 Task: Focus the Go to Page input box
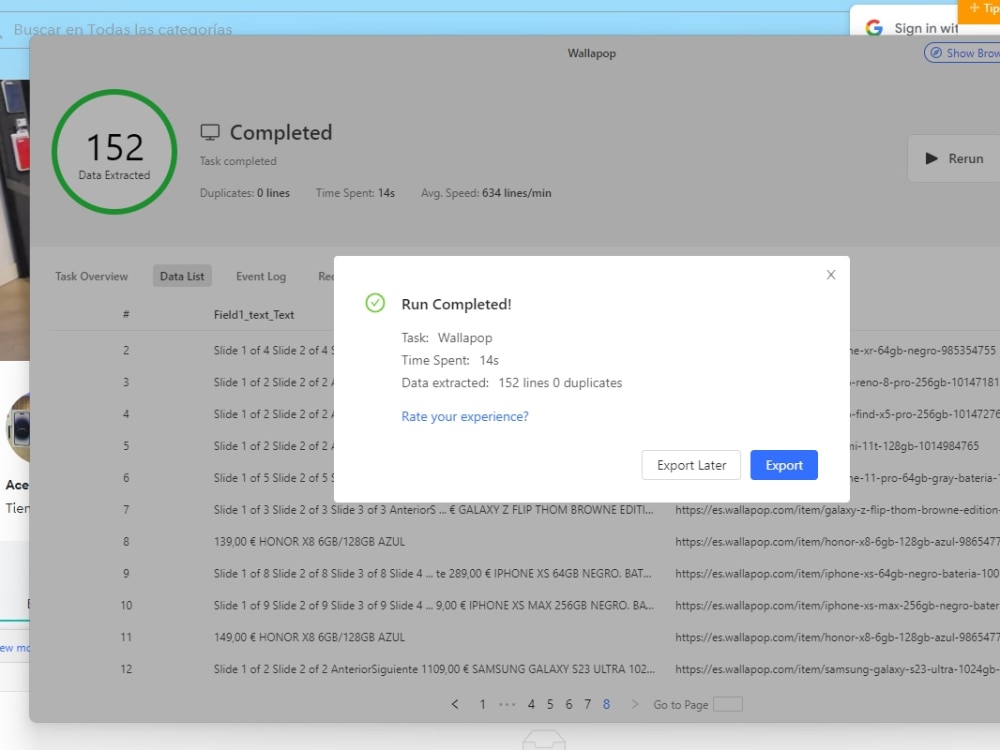pyautogui.click(x=728, y=704)
